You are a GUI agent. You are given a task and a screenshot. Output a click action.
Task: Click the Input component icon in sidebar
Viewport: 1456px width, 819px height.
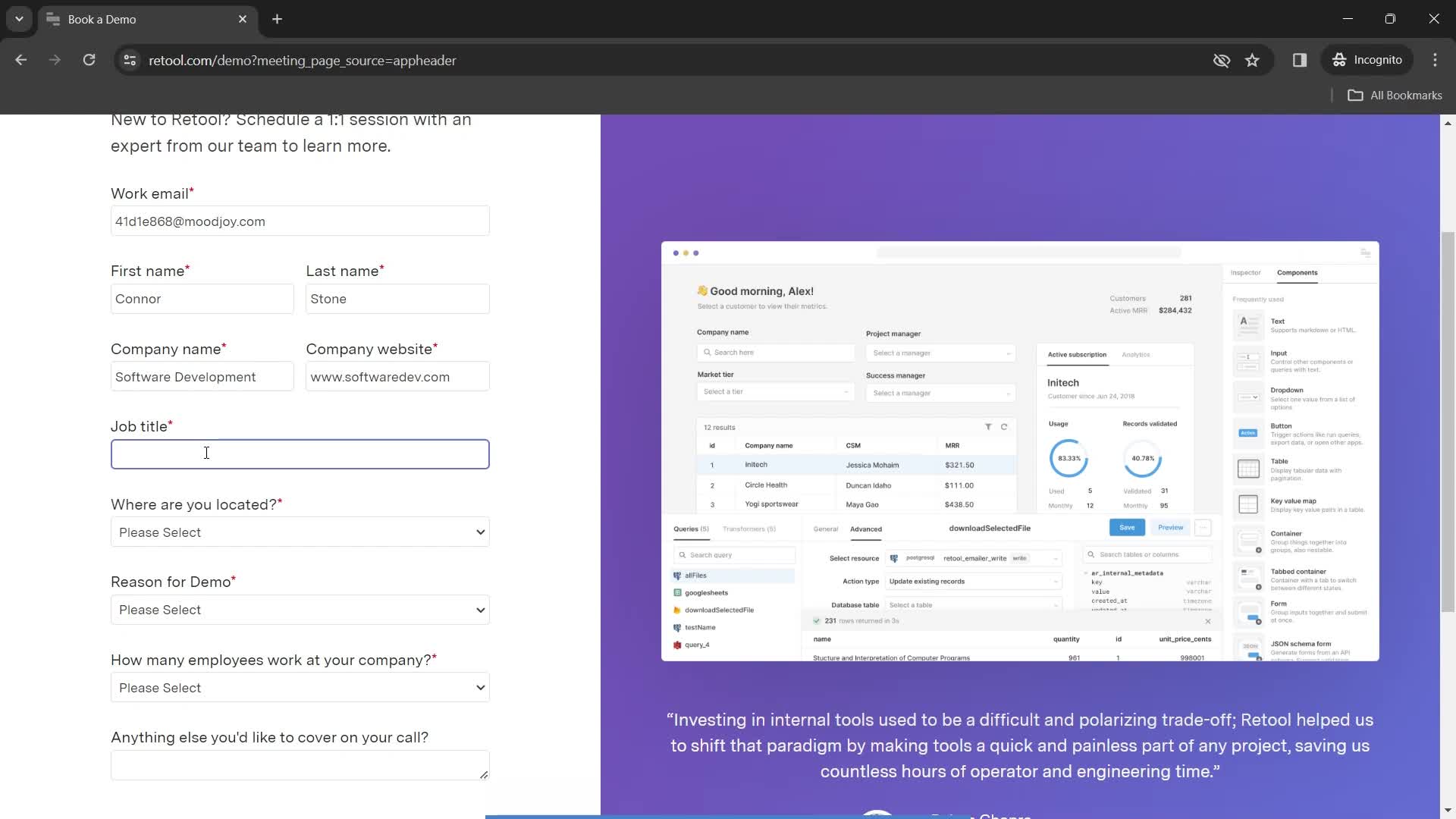point(1249,361)
